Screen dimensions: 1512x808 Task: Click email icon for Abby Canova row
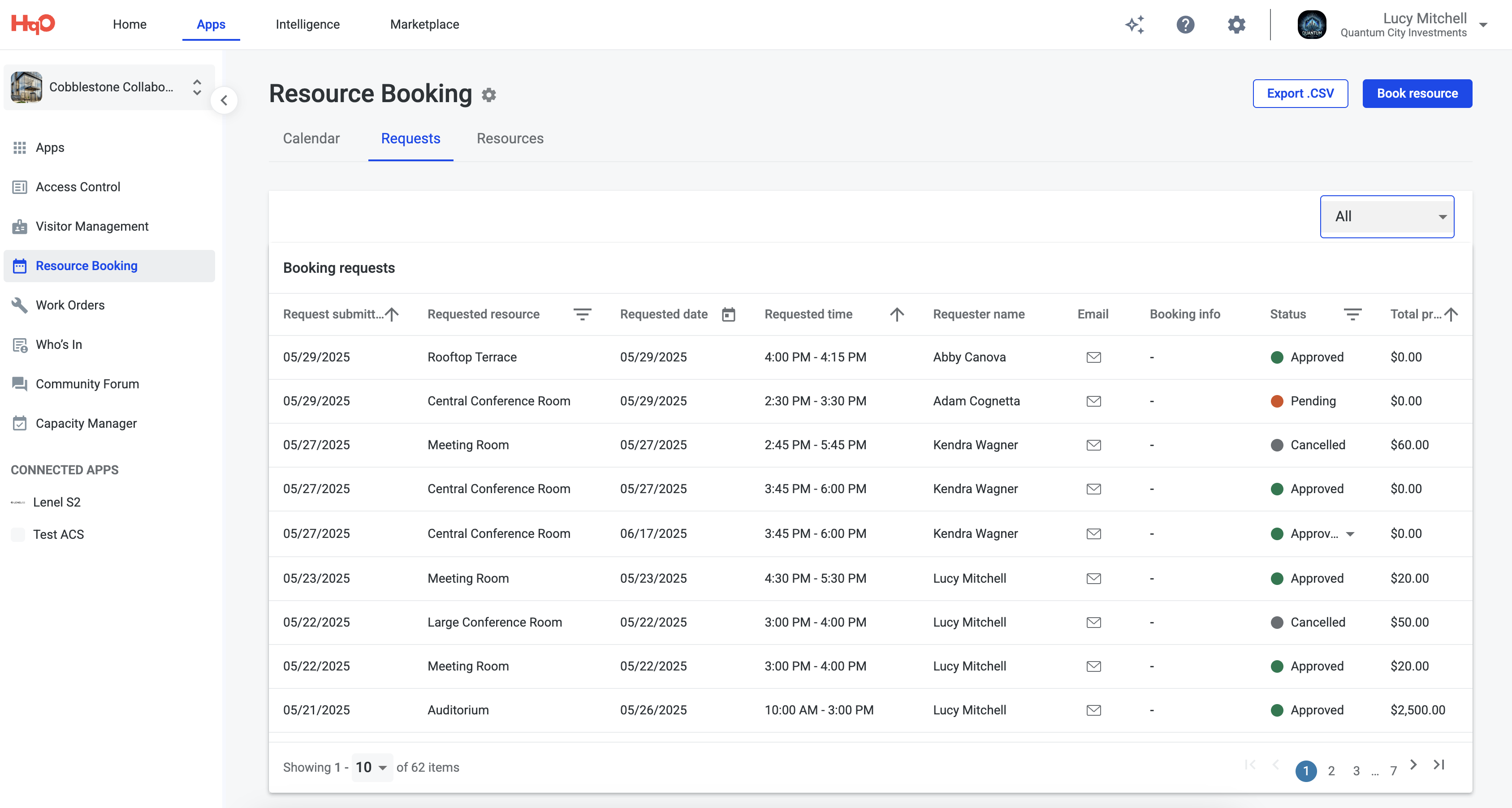1093,357
